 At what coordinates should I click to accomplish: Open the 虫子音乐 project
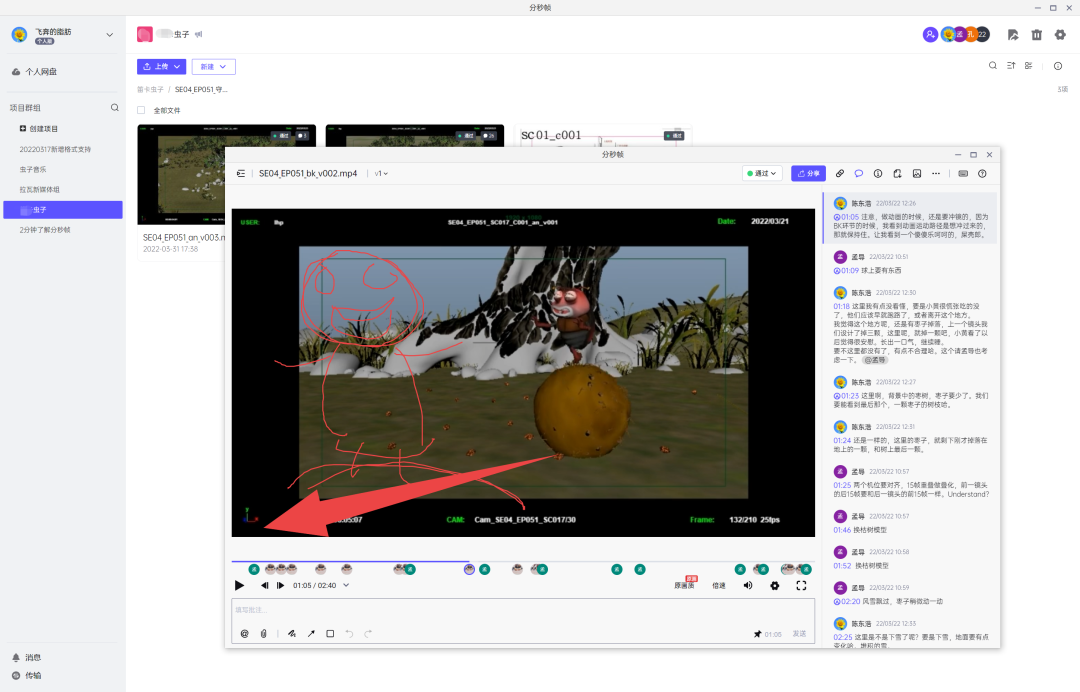tap(33, 169)
